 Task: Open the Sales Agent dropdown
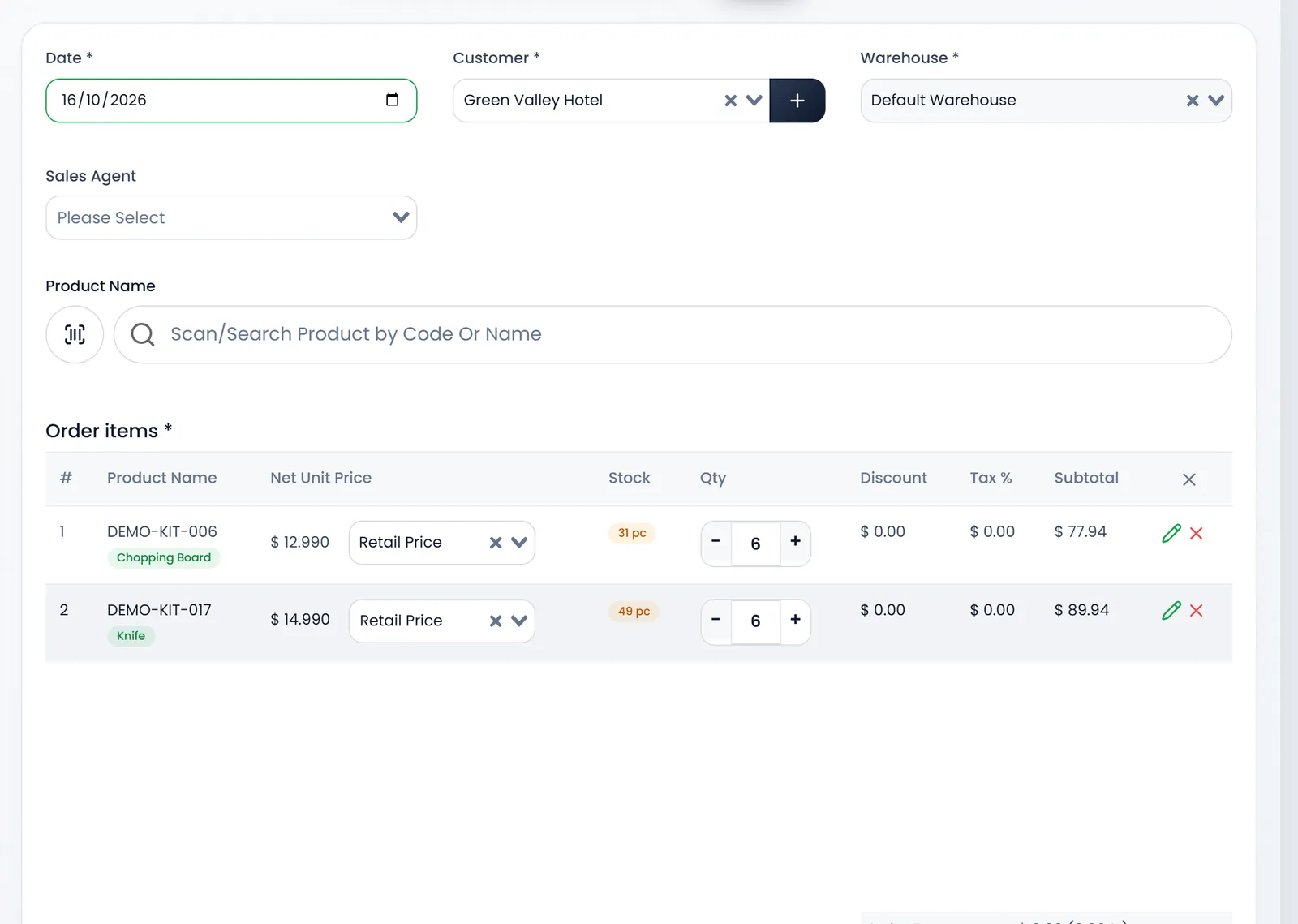click(231, 217)
